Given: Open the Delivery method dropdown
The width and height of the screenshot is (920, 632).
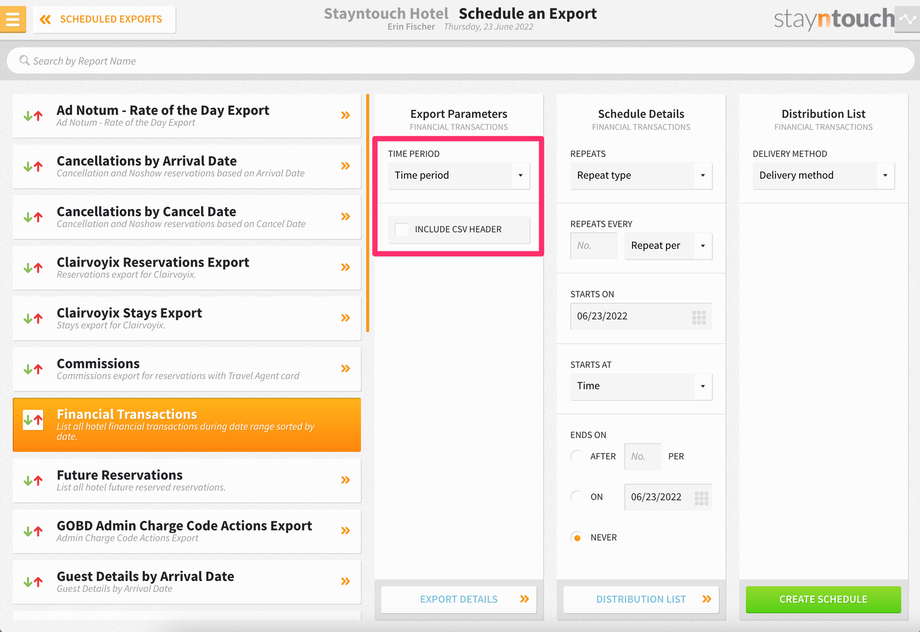Looking at the screenshot, I should coord(824,175).
